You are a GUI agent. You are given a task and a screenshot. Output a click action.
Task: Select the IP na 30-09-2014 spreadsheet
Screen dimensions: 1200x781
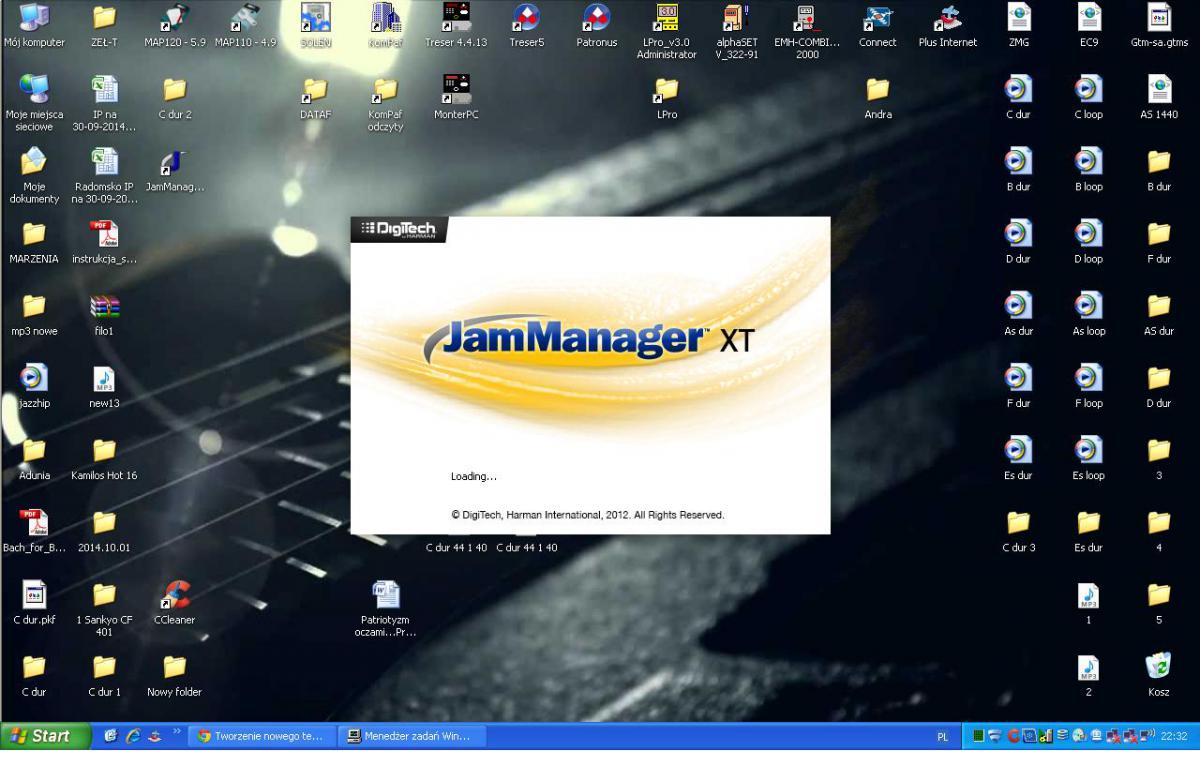pyautogui.click(x=104, y=104)
